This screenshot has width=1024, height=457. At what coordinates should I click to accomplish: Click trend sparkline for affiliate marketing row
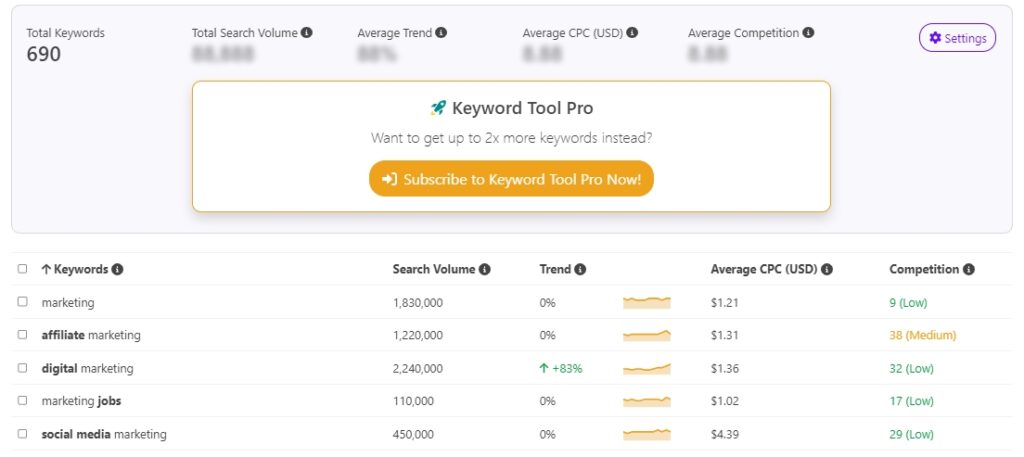647,336
